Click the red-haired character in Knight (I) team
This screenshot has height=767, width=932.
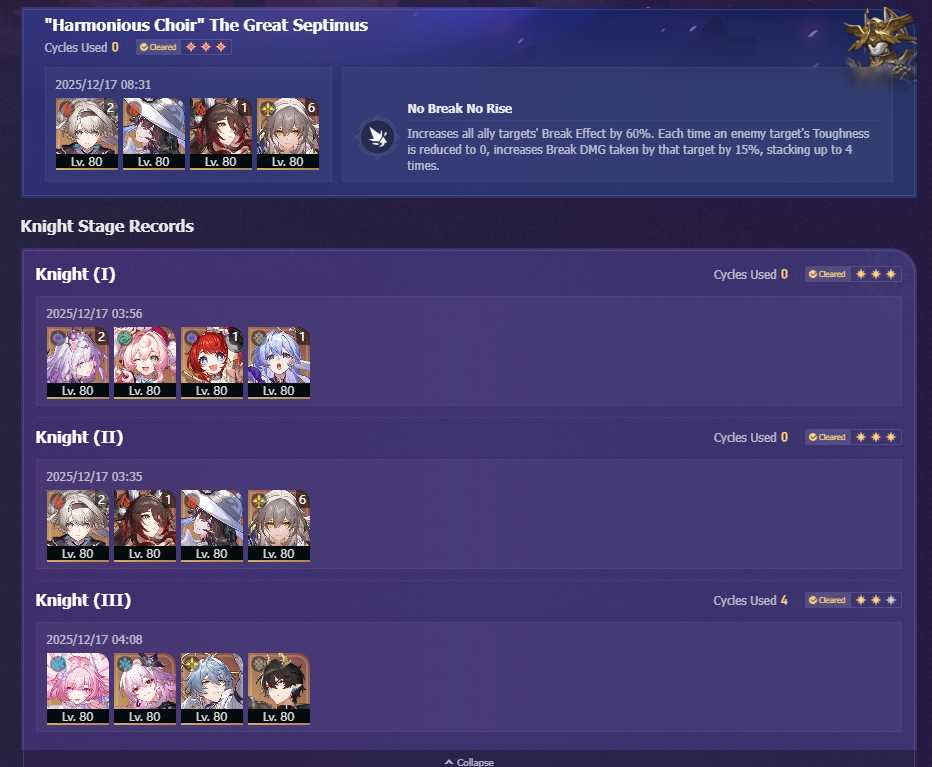212,363
